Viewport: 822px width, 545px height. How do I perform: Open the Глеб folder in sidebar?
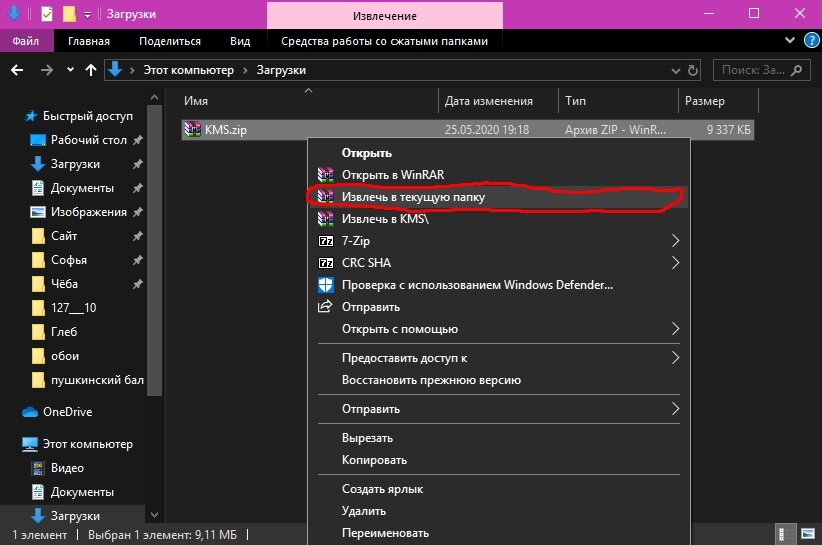55,332
